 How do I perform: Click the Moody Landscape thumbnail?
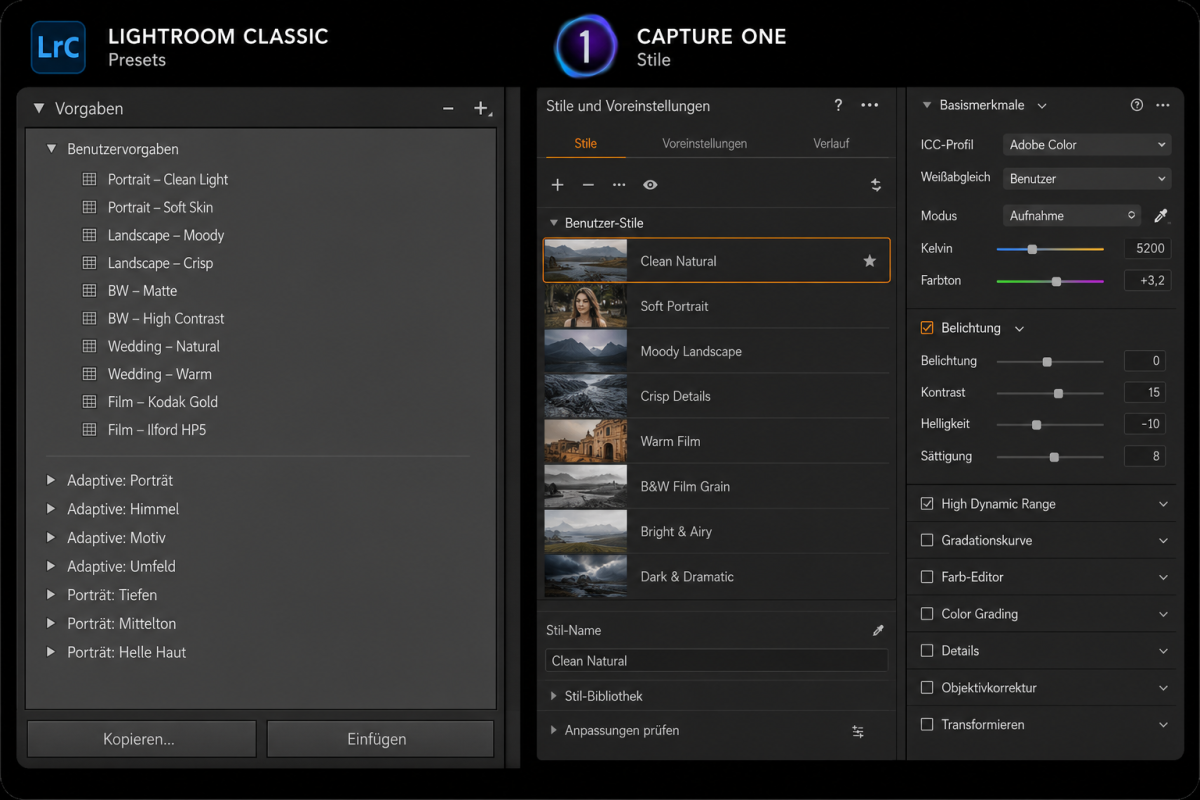[x=586, y=351]
